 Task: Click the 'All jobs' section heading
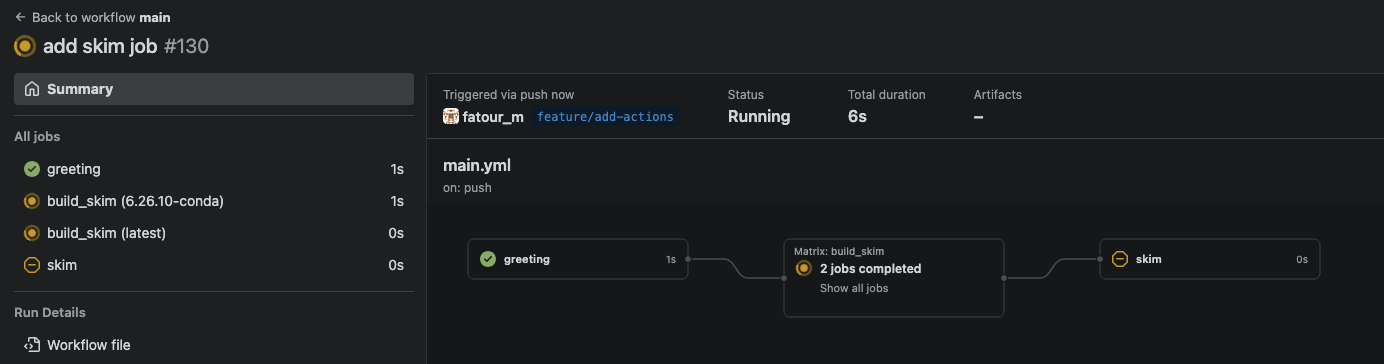37,137
